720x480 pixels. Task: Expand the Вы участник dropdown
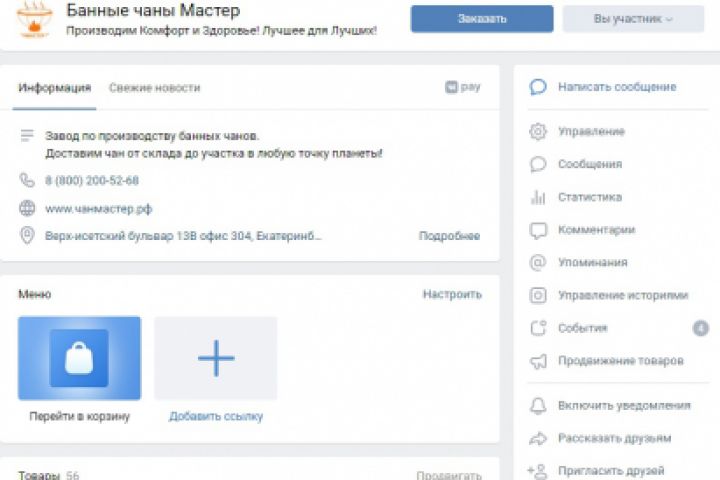coord(633,19)
